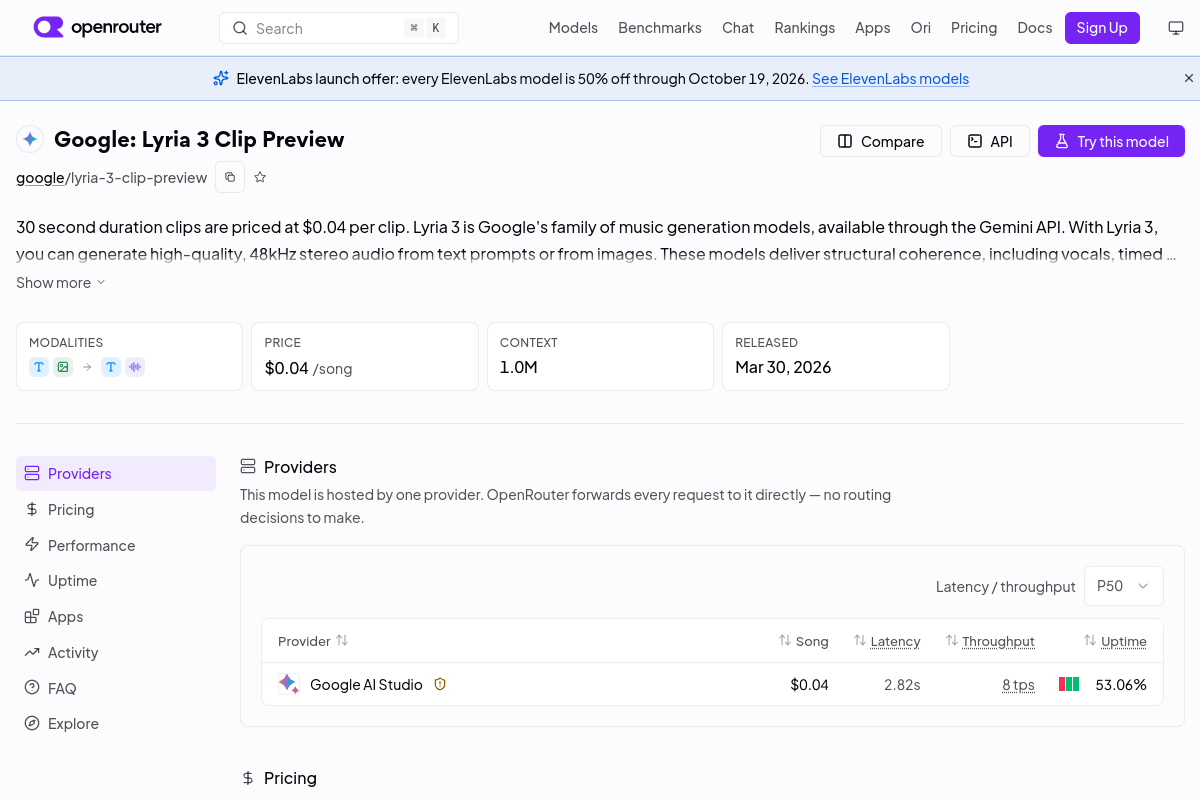Toggle the theme via monitor icon
This screenshot has height=800, width=1200.
point(1176,28)
